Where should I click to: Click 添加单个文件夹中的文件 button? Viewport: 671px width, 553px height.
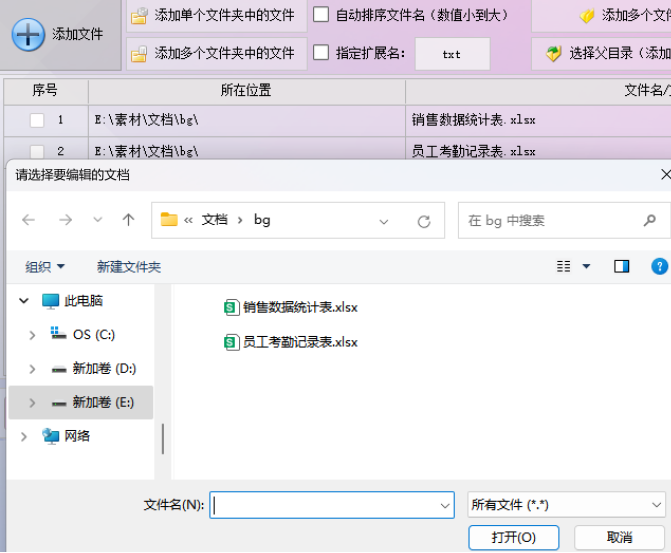(x=217, y=16)
